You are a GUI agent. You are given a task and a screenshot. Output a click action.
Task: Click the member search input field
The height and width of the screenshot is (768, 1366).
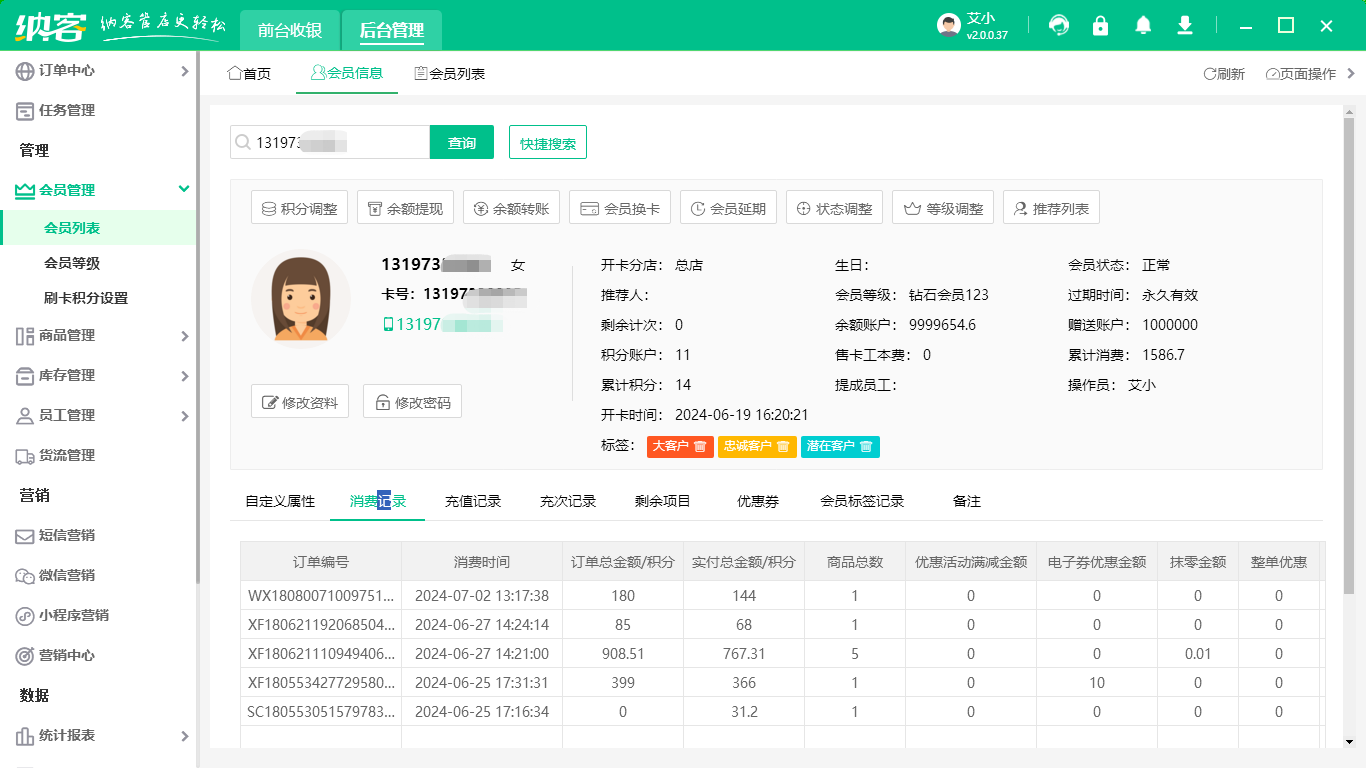(340, 143)
